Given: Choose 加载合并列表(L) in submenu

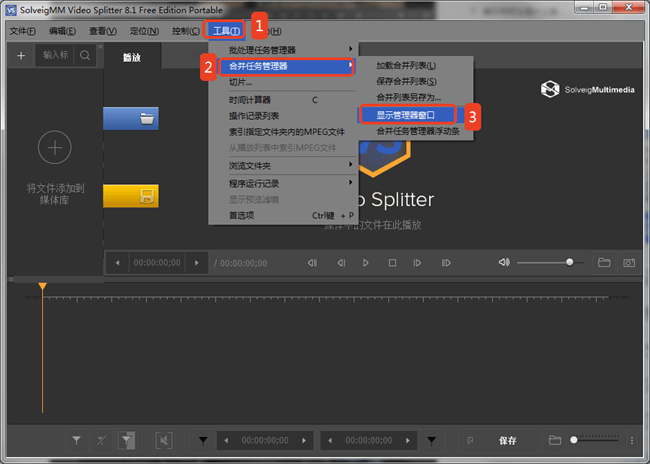Looking at the screenshot, I should click(x=416, y=66).
